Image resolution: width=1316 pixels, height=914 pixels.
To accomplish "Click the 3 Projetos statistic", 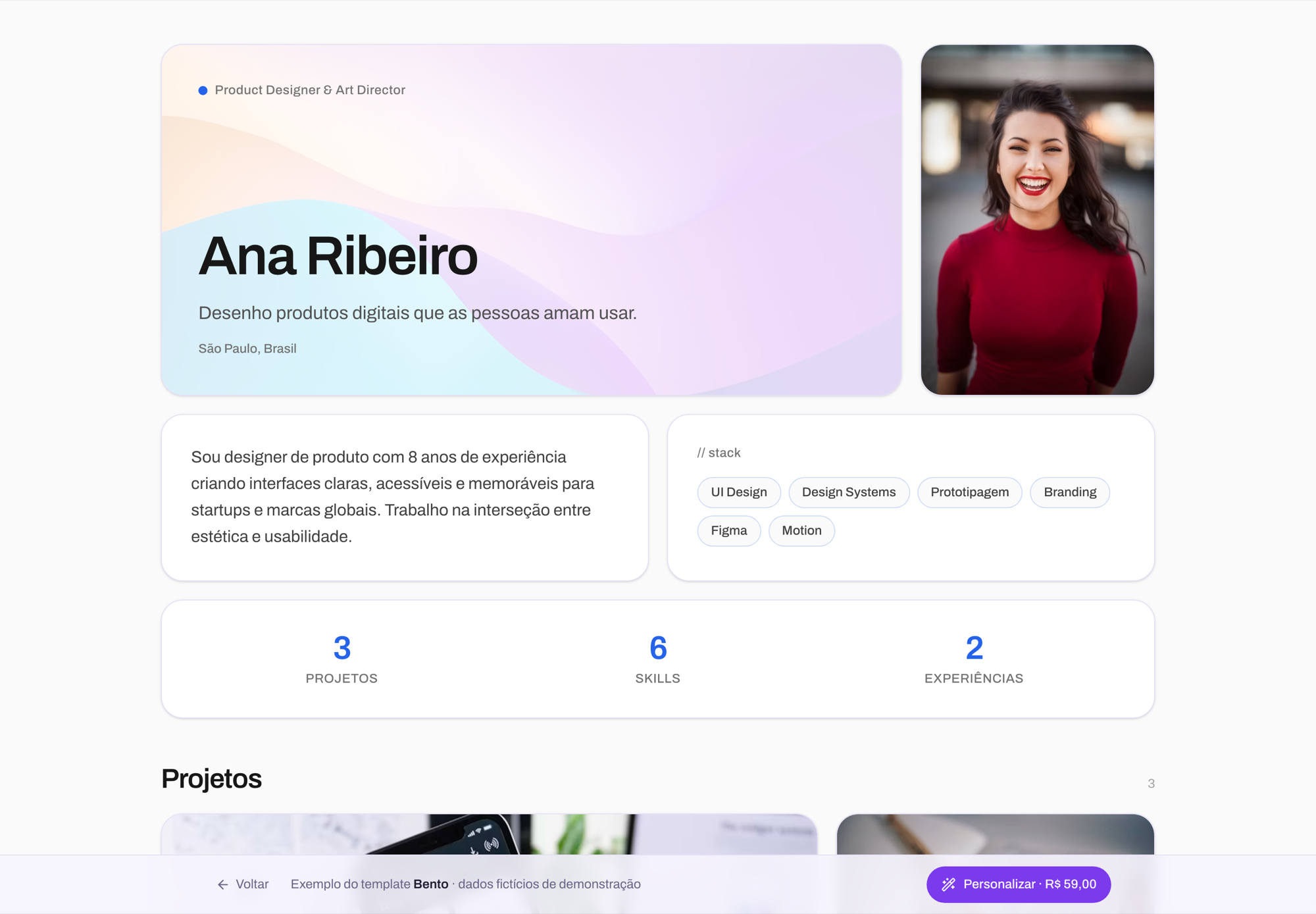I will (x=342, y=659).
